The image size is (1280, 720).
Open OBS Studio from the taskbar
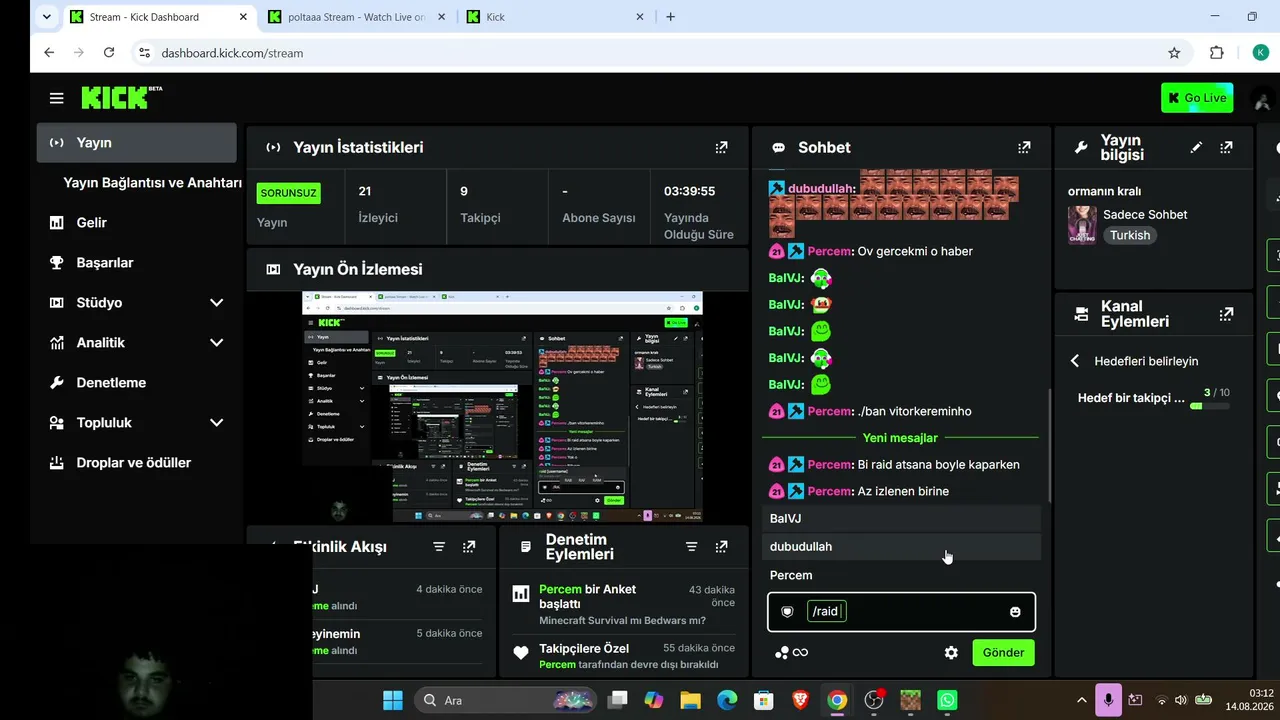[x=873, y=700]
